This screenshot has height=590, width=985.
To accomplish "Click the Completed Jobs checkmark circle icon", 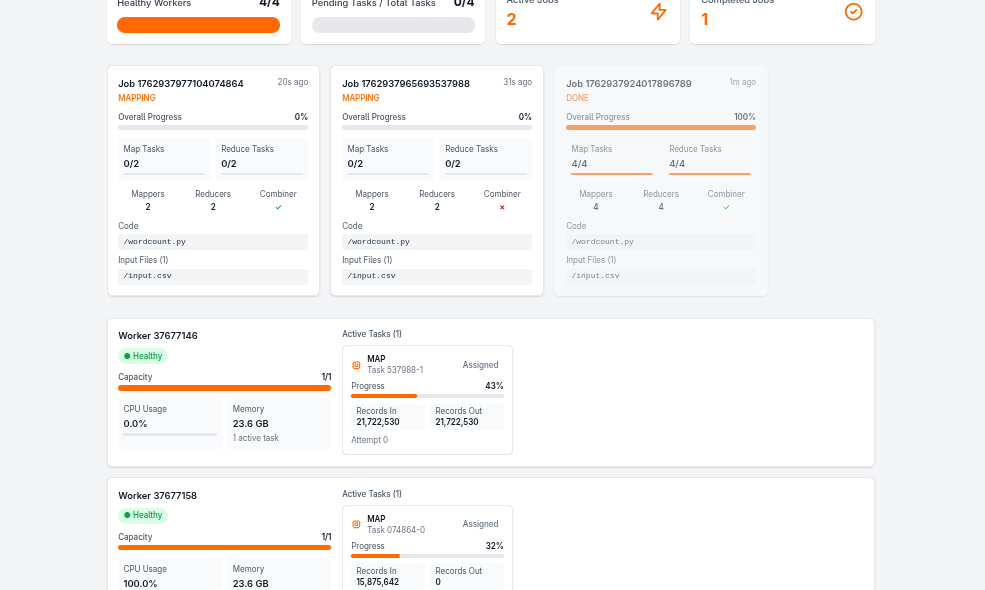I will 853,12.
